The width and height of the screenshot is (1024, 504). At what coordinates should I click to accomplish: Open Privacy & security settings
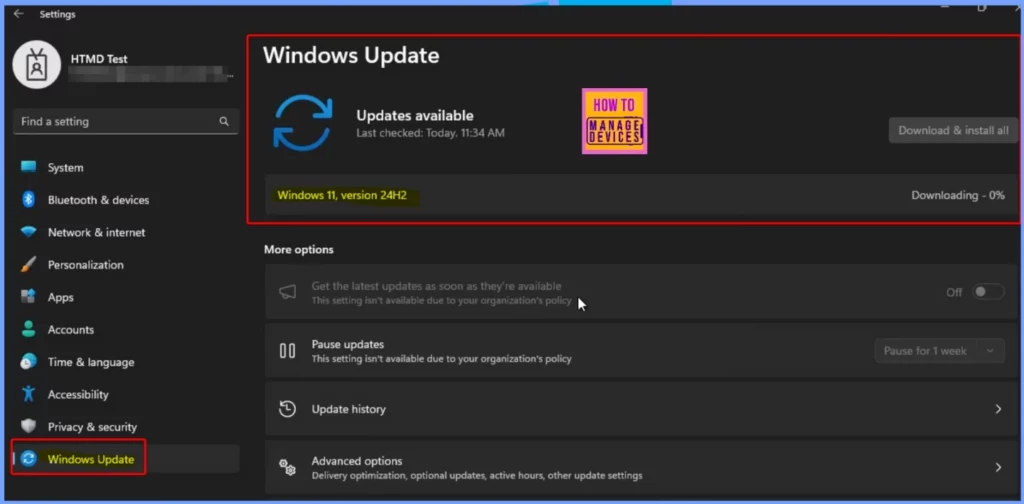(126, 427)
